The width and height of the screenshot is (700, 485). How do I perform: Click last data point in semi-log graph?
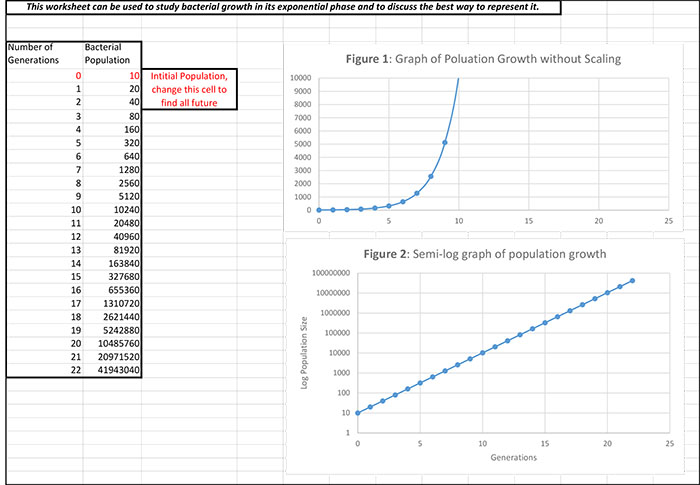[x=632, y=281]
